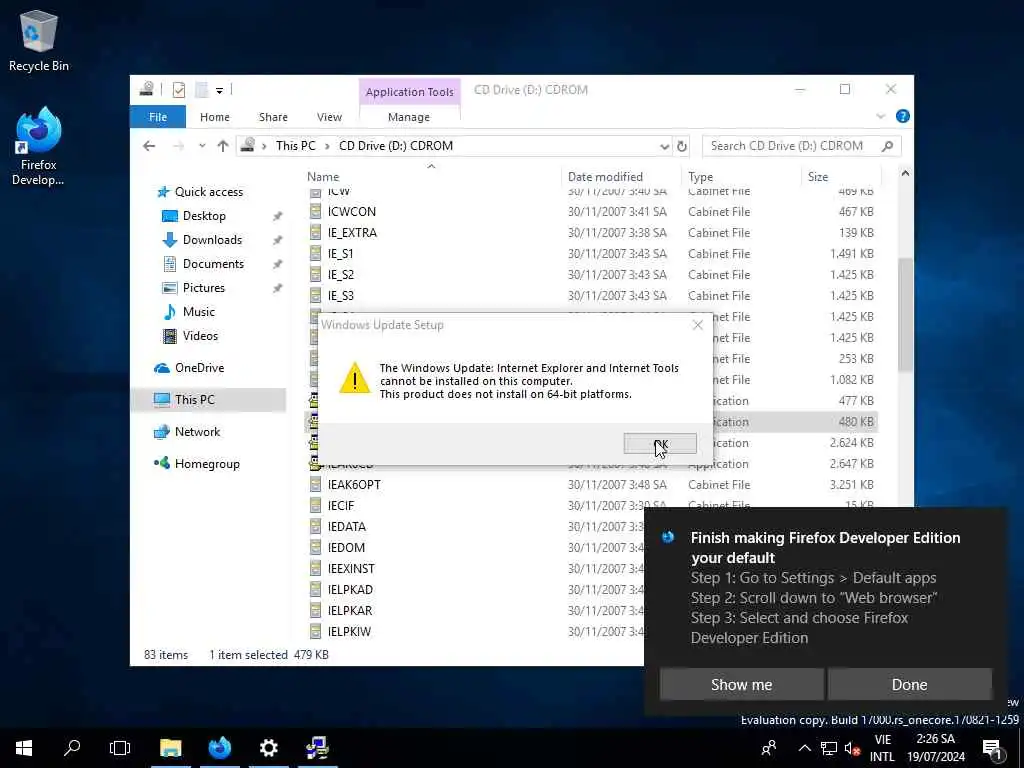The image size is (1024, 768).
Task: Open the Recent locations dropdown arrow
Action: (202, 146)
